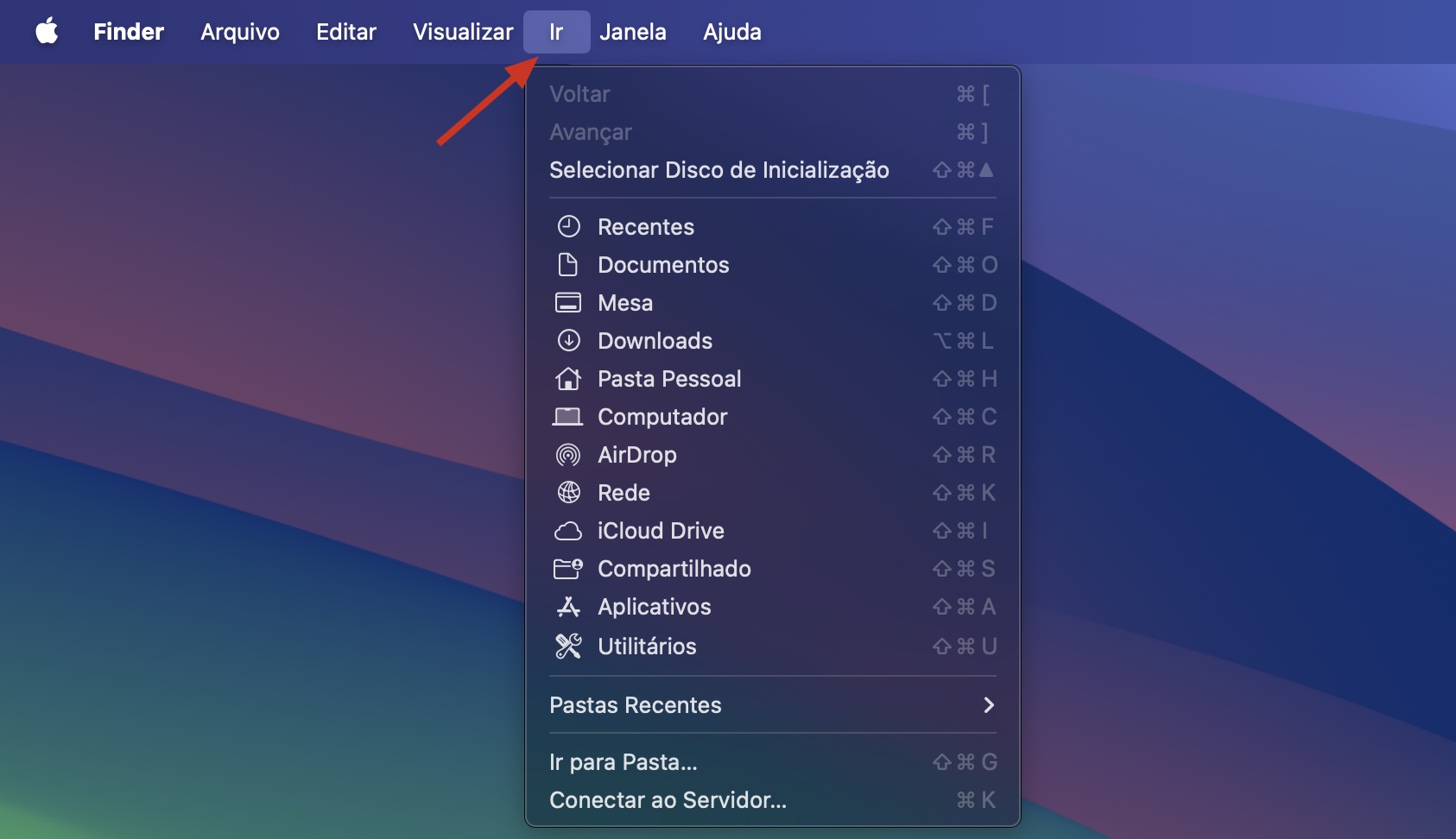Select the Rede globe icon
The height and width of the screenshot is (839, 1456).
(x=569, y=493)
